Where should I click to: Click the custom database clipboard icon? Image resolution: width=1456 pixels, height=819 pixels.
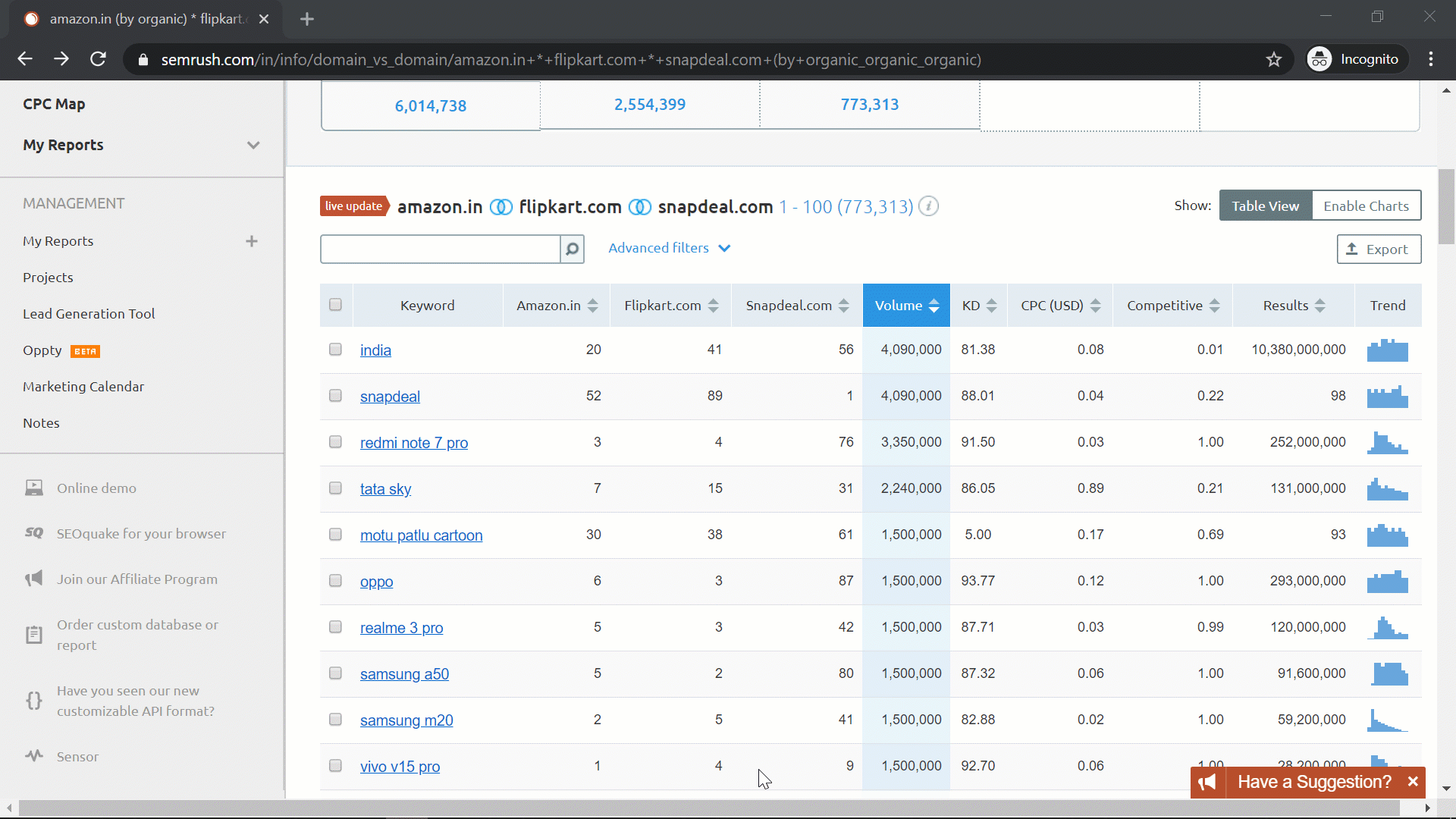(x=34, y=635)
